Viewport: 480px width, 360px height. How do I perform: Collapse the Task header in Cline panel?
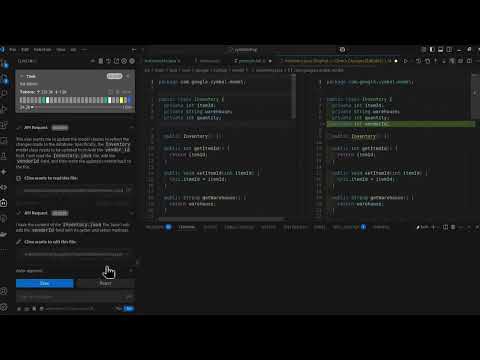(22, 76)
